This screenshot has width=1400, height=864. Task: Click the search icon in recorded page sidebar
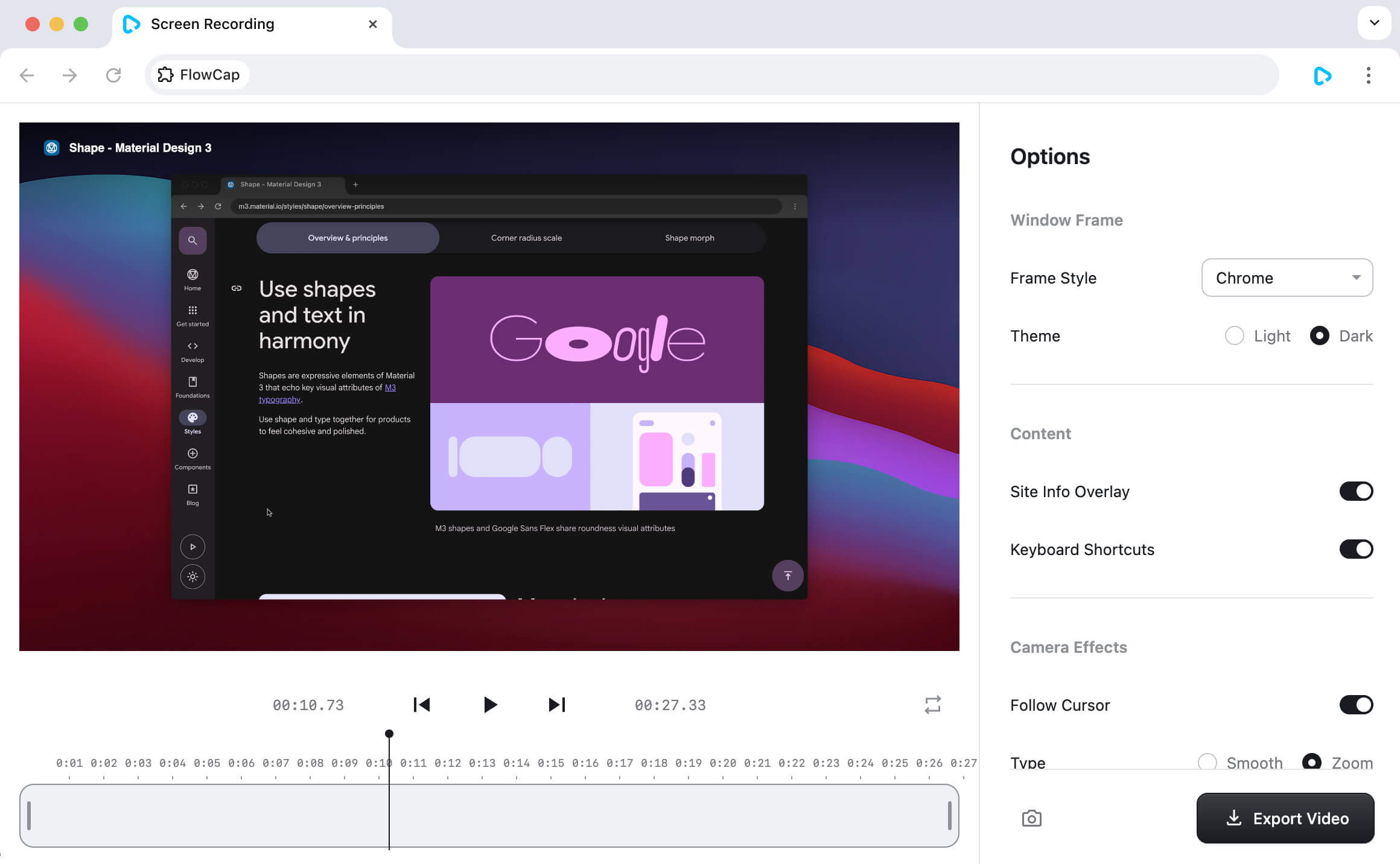[192, 240]
